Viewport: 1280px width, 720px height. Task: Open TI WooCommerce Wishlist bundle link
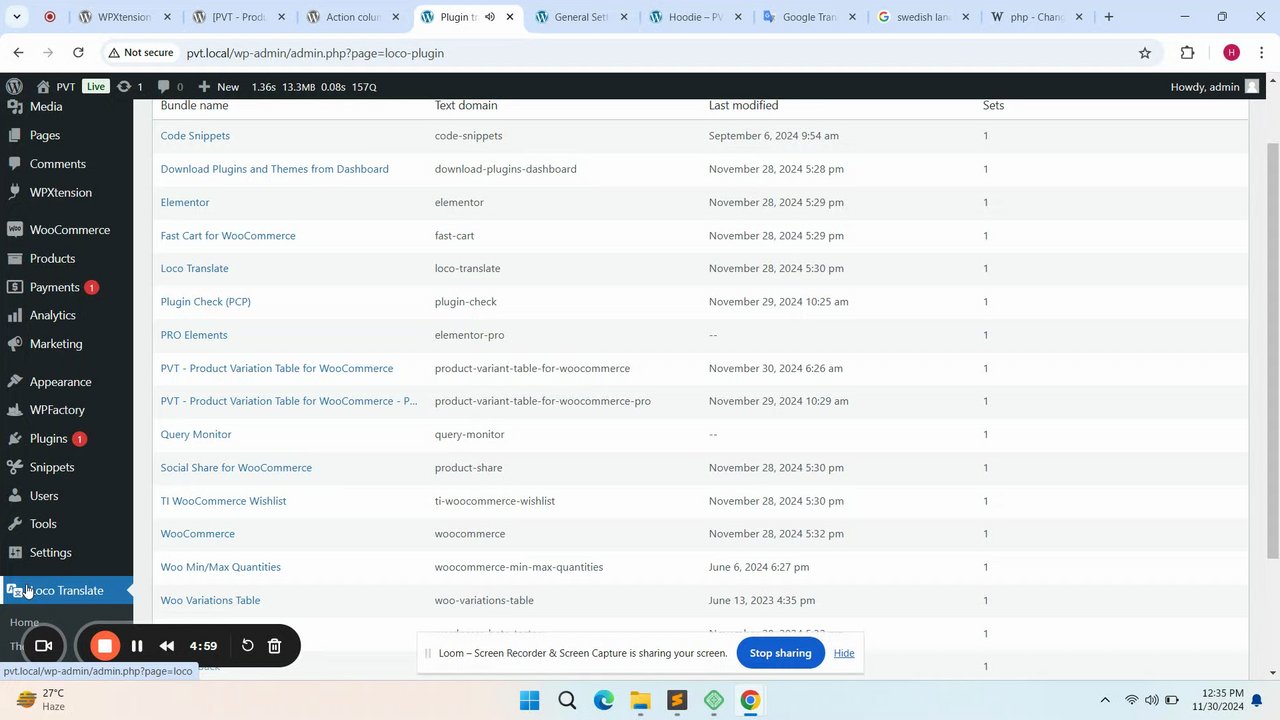pyautogui.click(x=223, y=501)
